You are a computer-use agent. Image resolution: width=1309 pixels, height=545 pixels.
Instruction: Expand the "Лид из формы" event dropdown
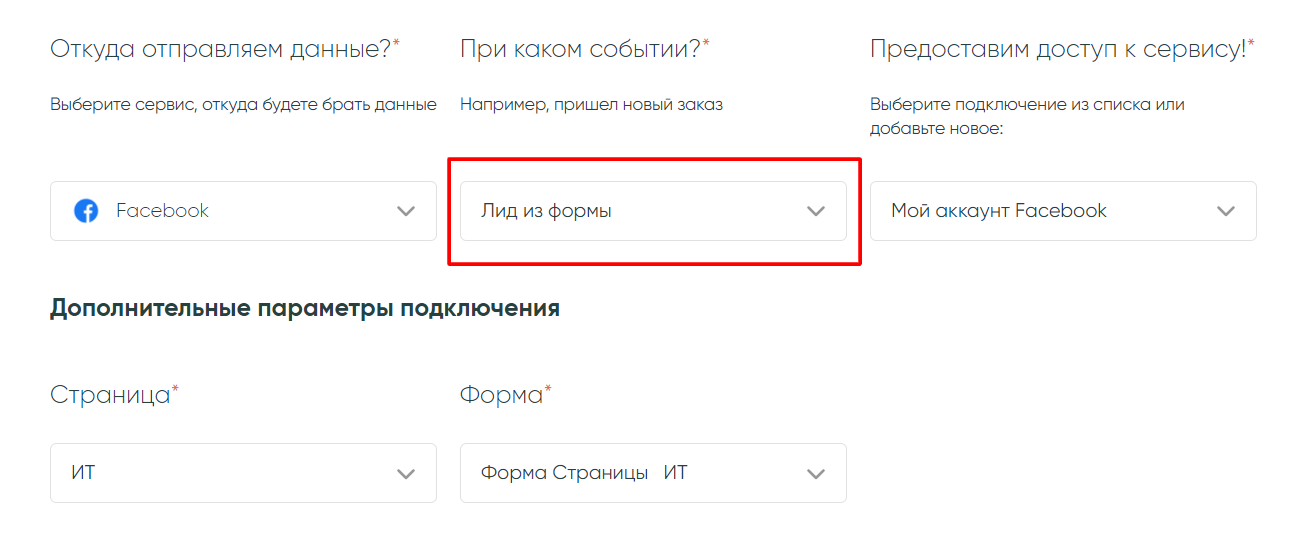(x=653, y=211)
